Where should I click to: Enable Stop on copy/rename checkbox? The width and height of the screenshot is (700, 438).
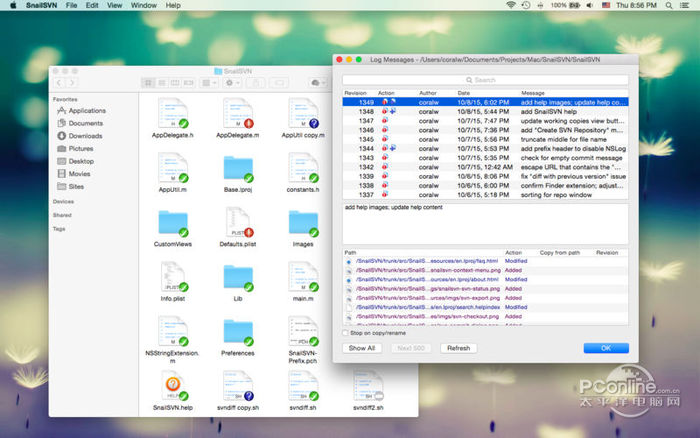345,333
